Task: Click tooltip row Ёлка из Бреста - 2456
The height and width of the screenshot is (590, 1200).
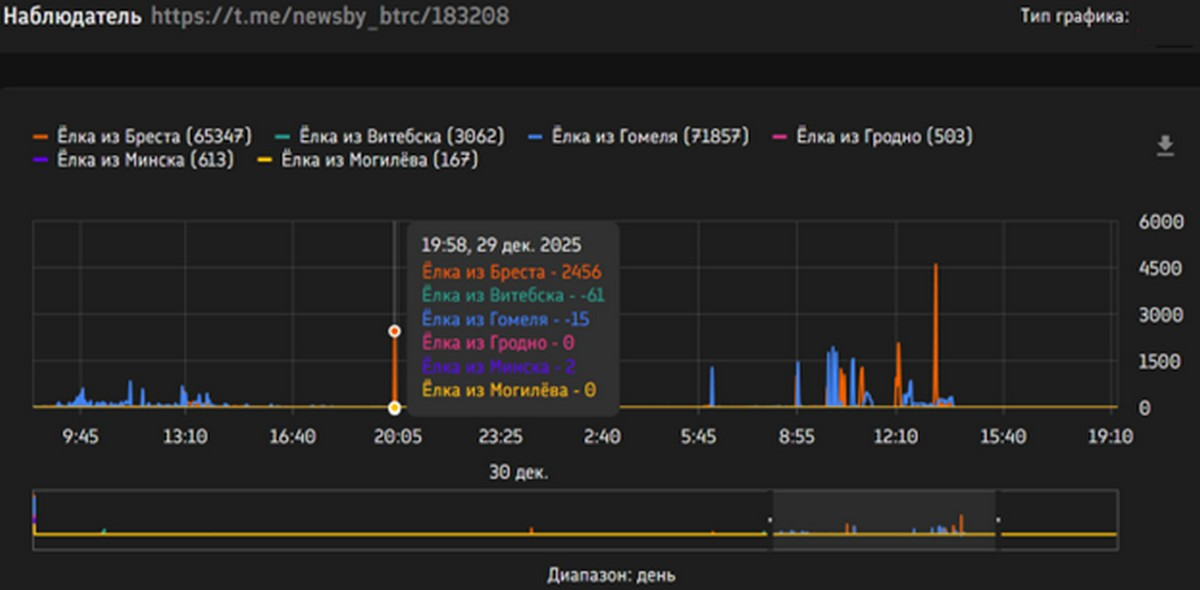Action: 511,271
